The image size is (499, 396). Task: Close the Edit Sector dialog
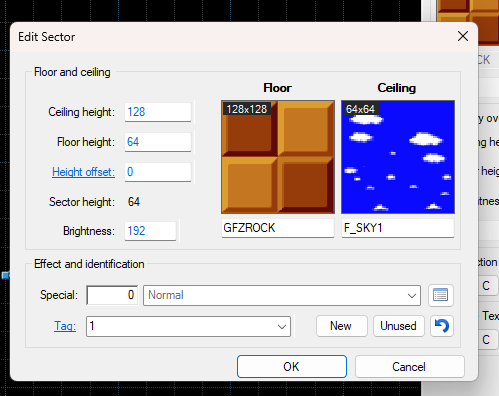pyautogui.click(x=463, y=36)
